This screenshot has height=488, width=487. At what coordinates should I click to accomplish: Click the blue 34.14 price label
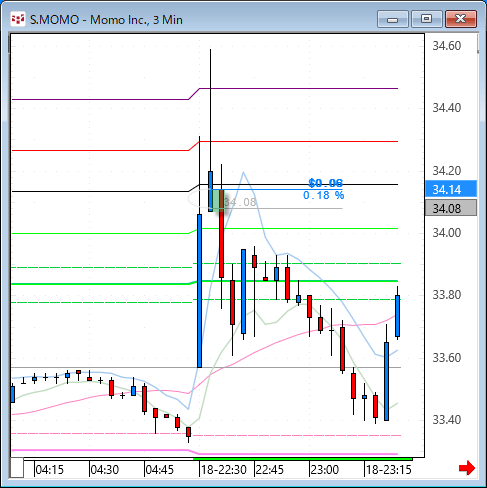tap(451, 189)
